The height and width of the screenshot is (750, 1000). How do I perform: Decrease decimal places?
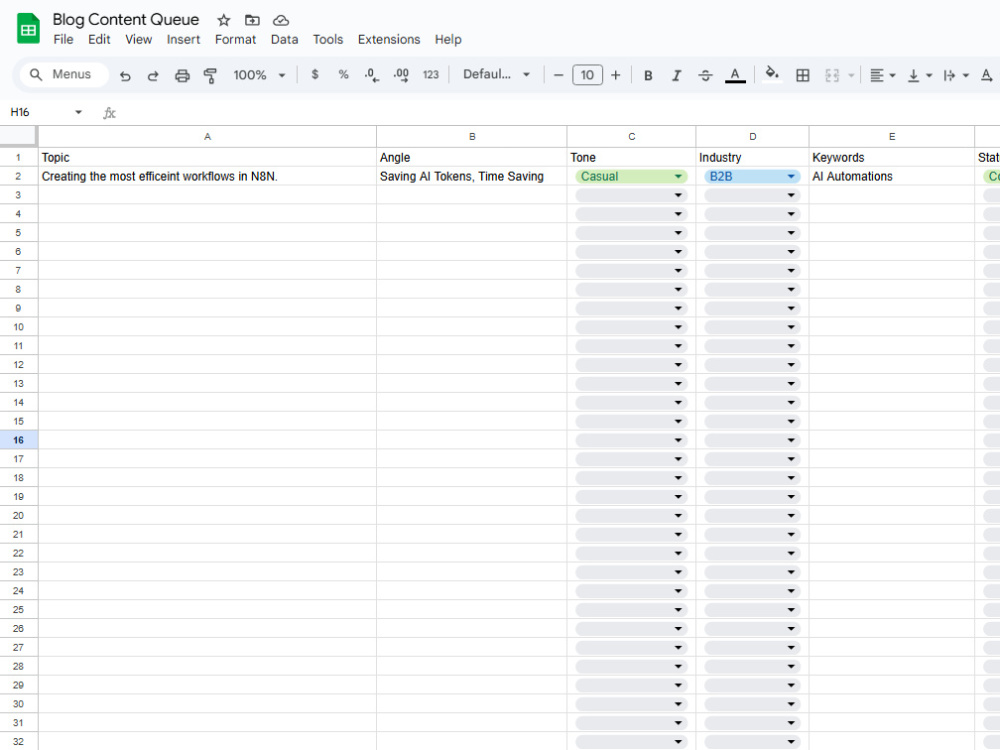click(x=372, y=75)
